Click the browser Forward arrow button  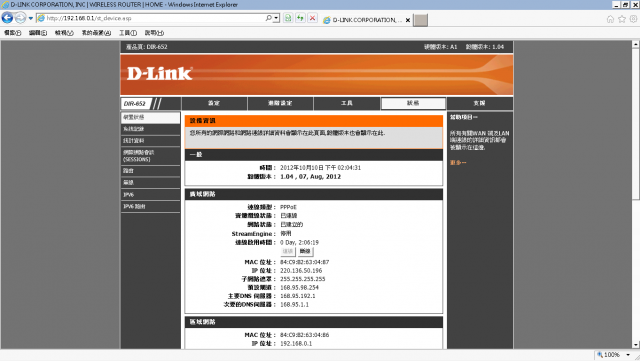pyautogui.click(x=20, y=18)
